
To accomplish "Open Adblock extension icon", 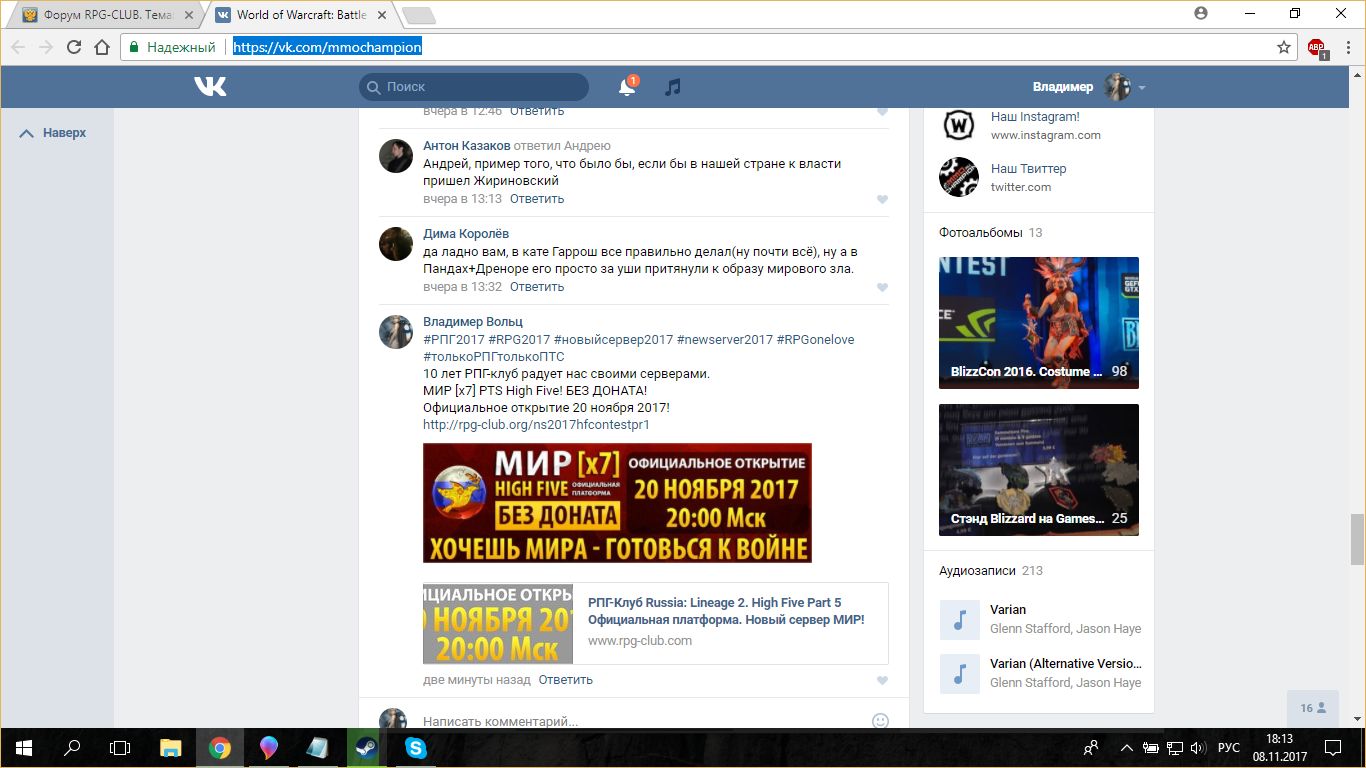I will tap(1317, 47).
